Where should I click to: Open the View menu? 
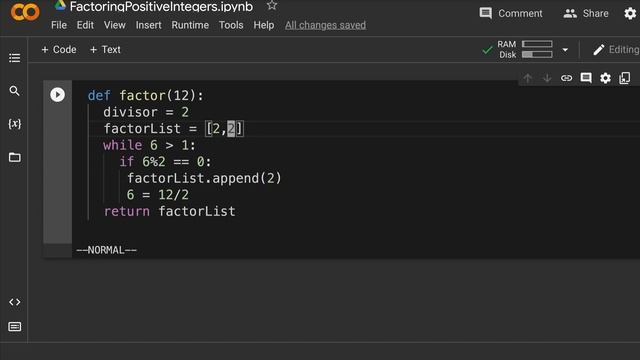click(x=114, y=25)
